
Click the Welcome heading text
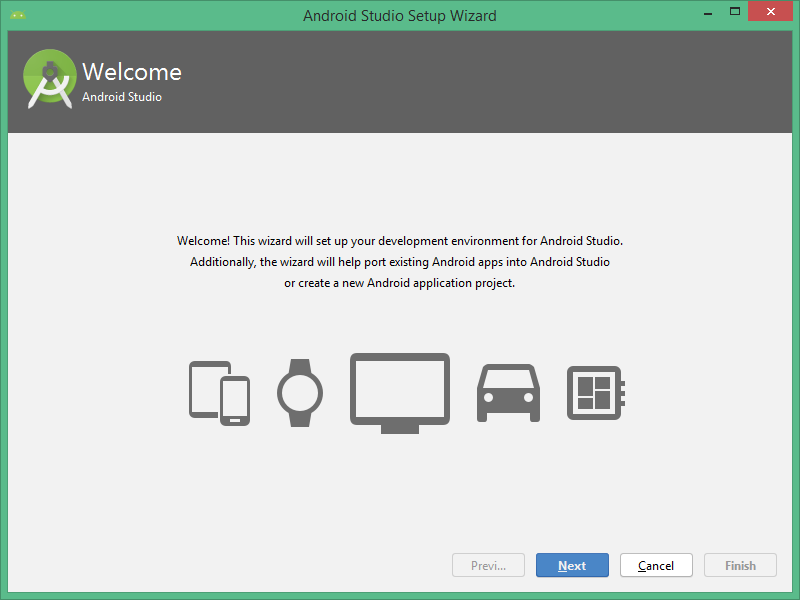click(x=132, y=71)
